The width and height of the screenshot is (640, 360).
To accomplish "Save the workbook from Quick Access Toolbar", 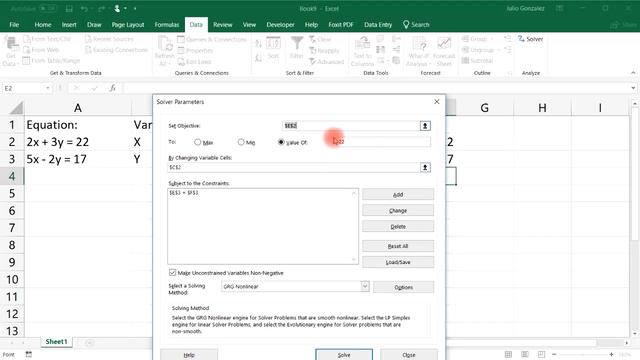I will pyautogui.click(x=69, y=9).
